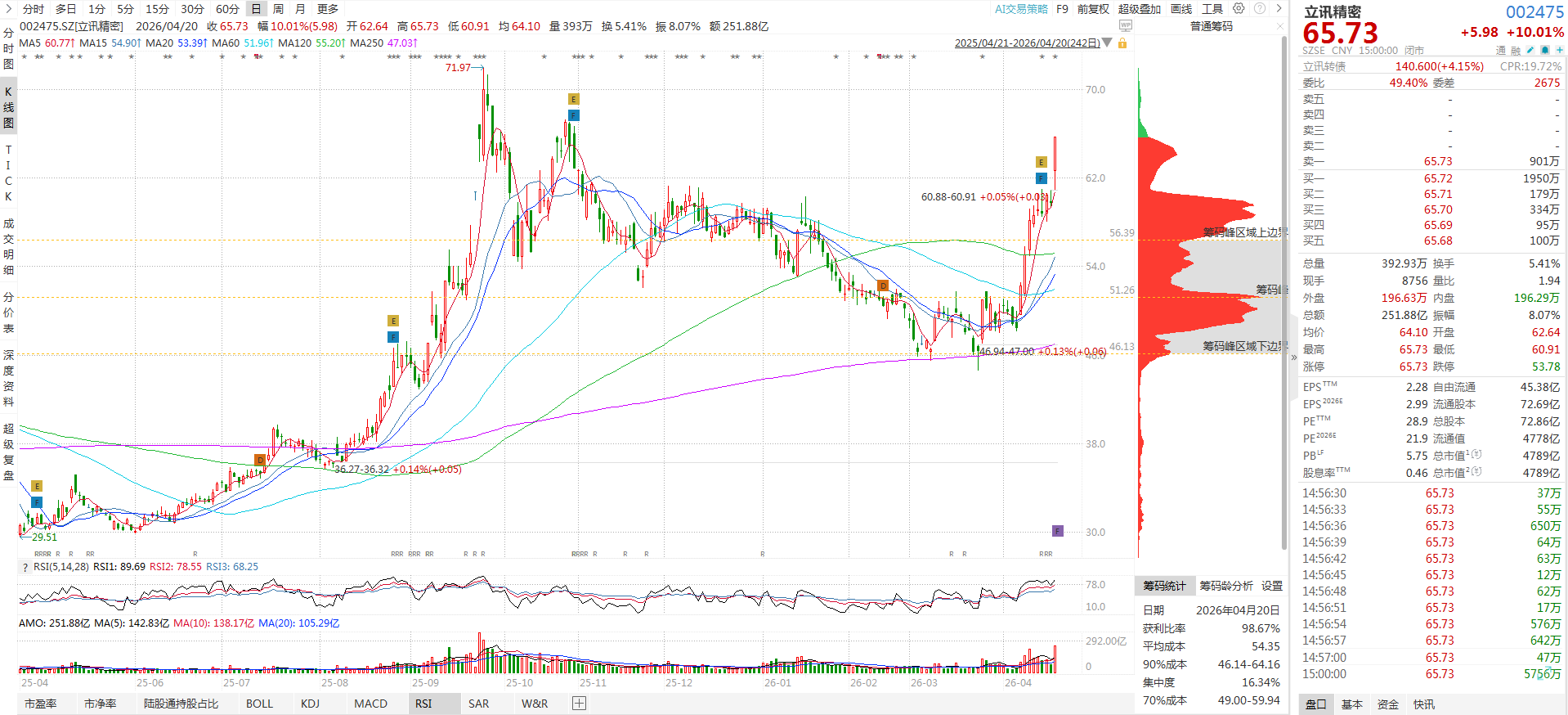The width and height of the screenshot is (1568, 715).
Task: Click the RSI indicator help question mark
Action: click(x=25, y=567)
